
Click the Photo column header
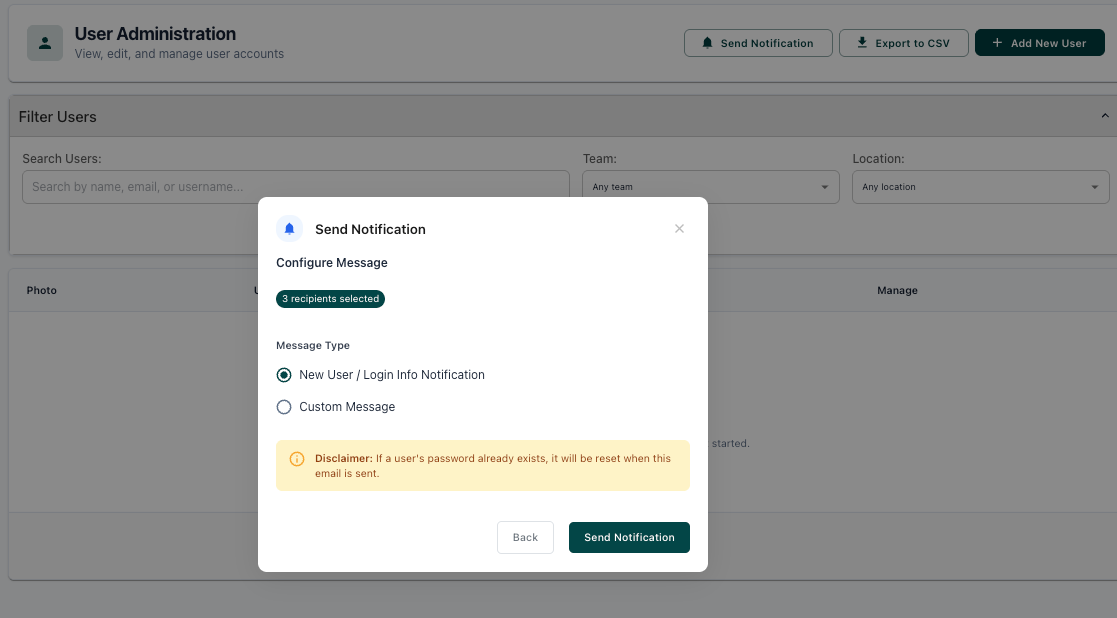[x=41, y=290]
